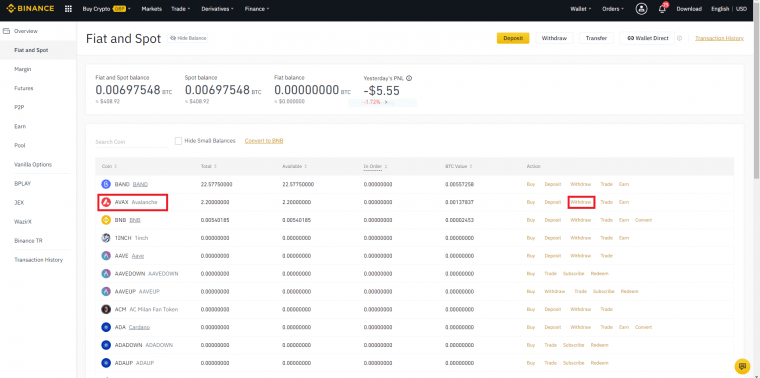Click the Withdraw button in page header
The image size is (760, 378).
pos(554,38)
